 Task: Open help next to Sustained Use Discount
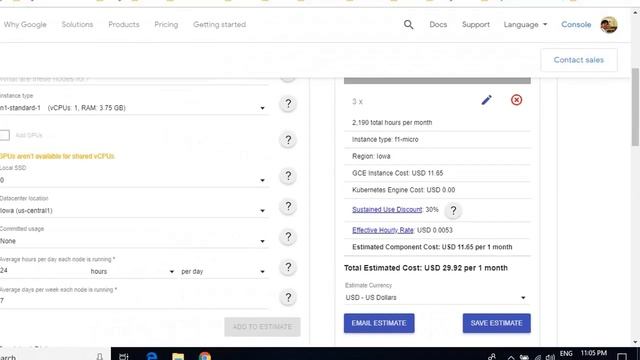[x=453, y=210]
